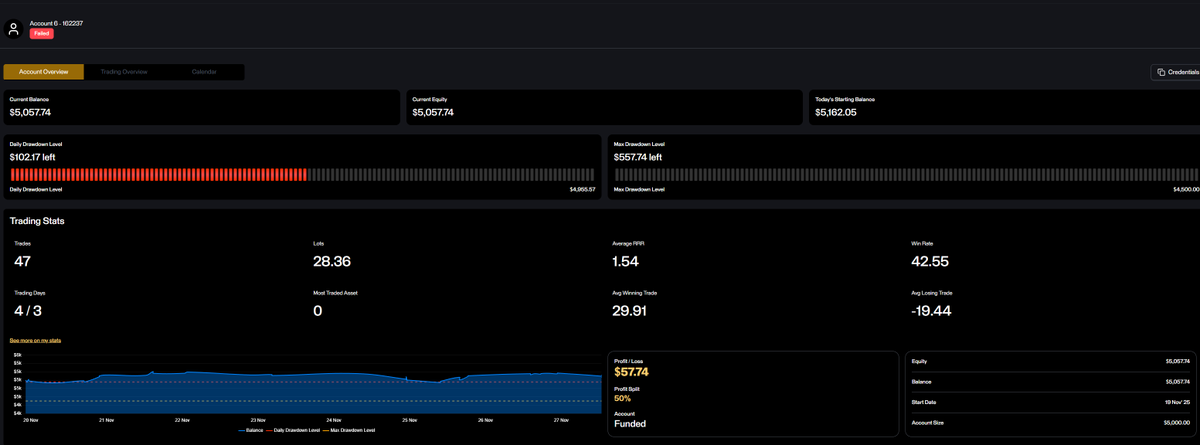Open the Trading Overview tab
The image size is (1200, 445).
pyautogui.click(x=124, y=72)
